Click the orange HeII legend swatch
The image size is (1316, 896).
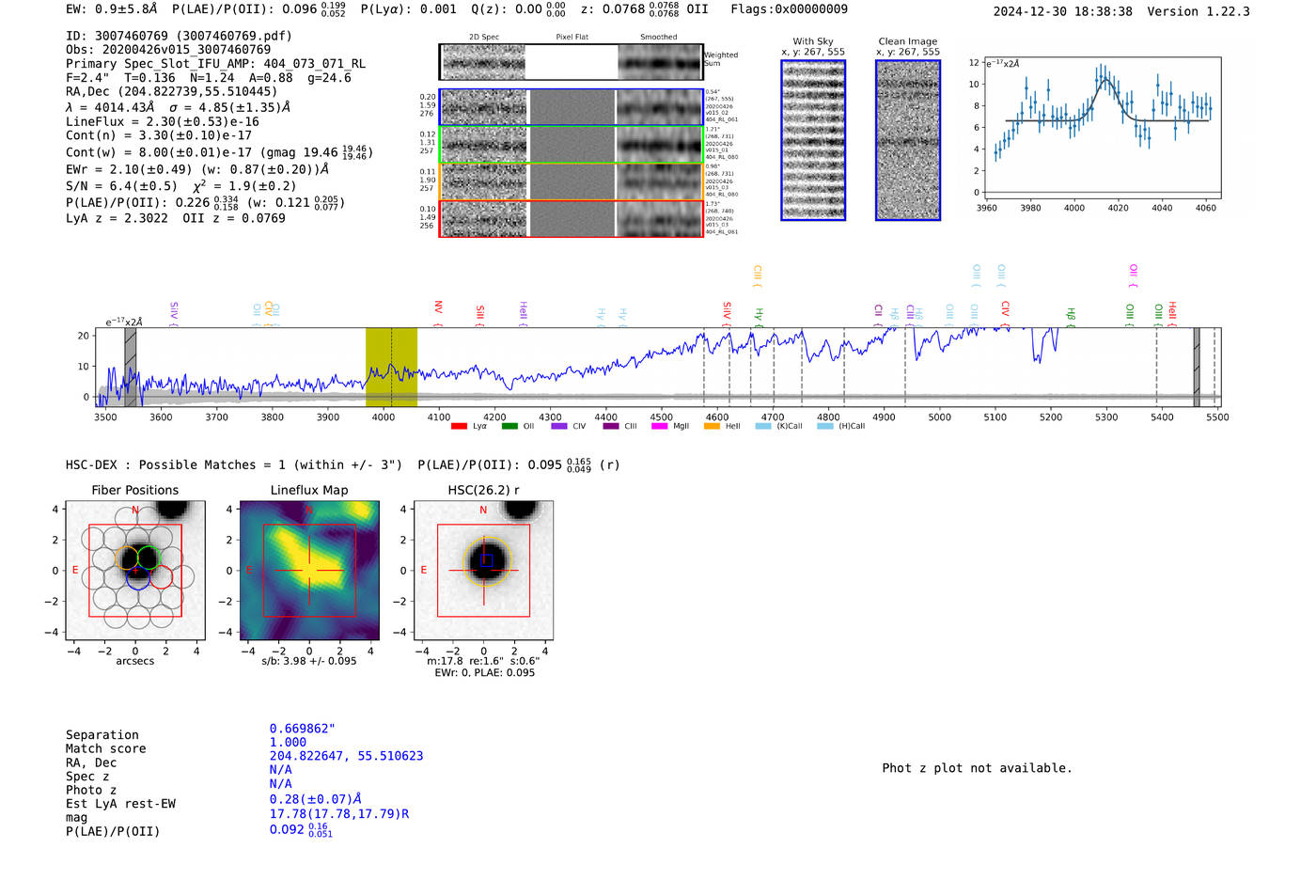click(712, 426)
